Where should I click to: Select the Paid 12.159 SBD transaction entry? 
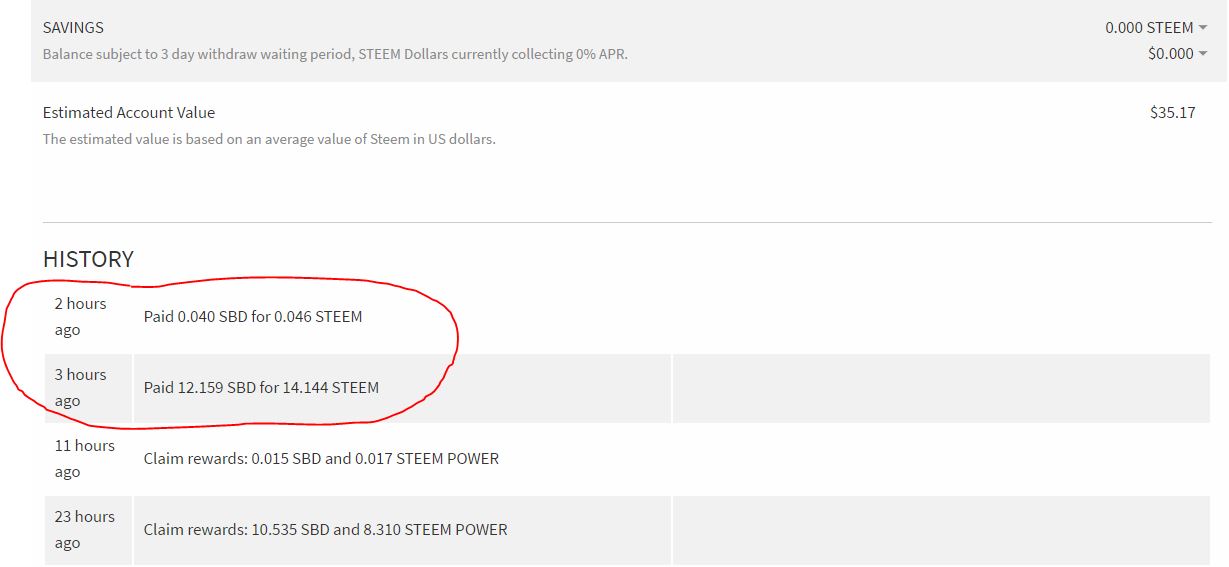pyautogui.click(x=261, y=388)
